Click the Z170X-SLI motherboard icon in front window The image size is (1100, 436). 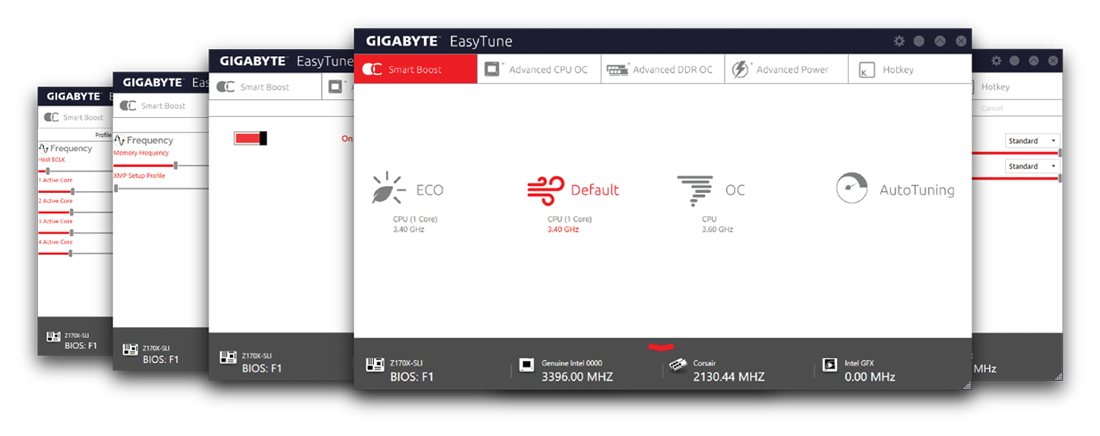375,368
